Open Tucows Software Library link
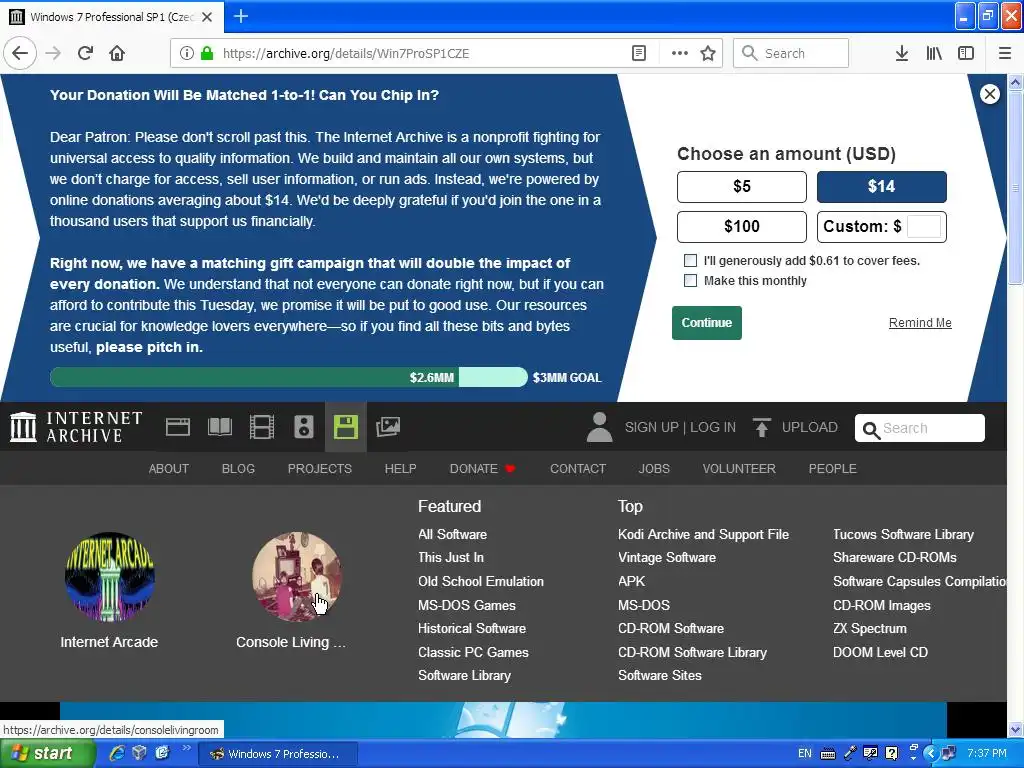The width and height of the screenshot is (1024, 768). (x=903, y=534)
